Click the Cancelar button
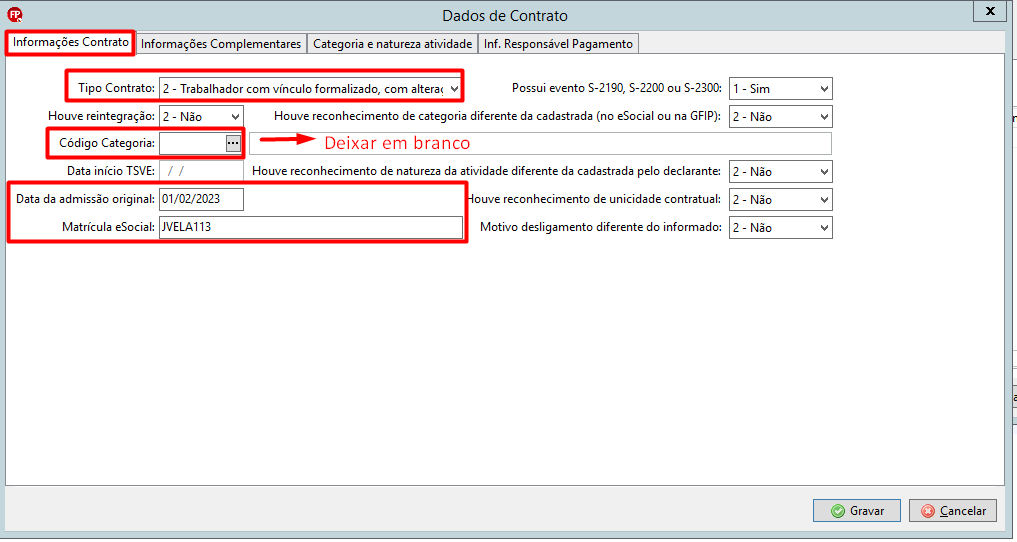Screen dimensions: 1017x542 pyautogui.click(x=953, y=511)
